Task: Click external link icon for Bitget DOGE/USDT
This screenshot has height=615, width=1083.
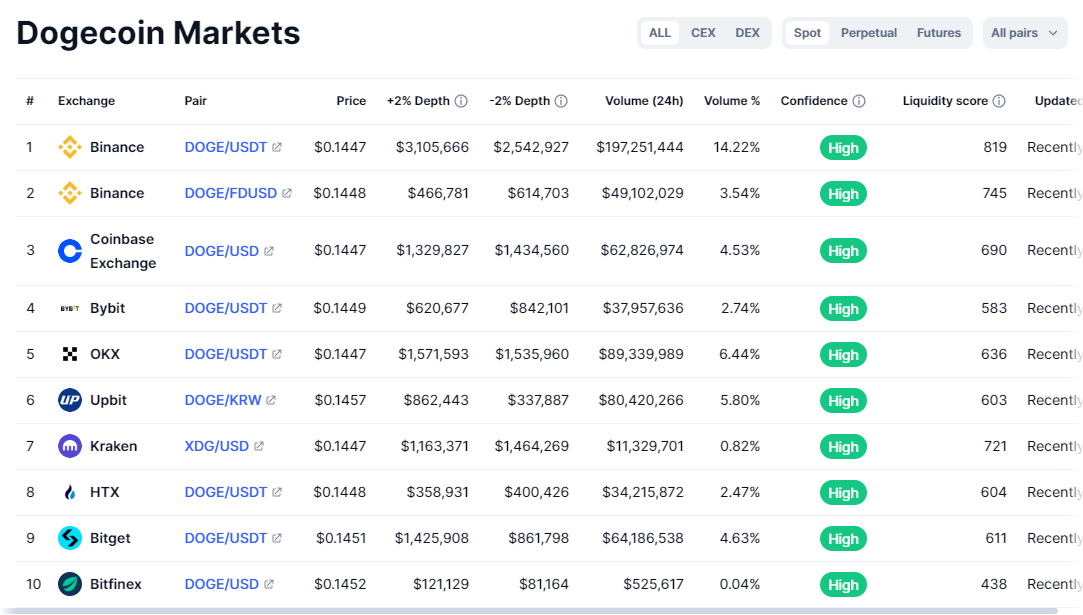Action: pos(276,538)
